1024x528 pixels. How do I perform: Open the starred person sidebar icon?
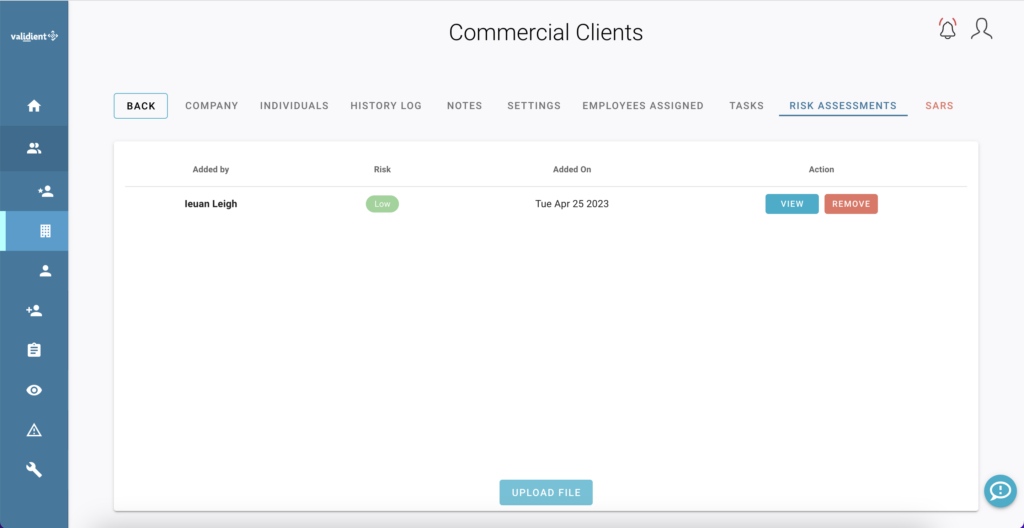pyautogui.click(x=45, y=191)
